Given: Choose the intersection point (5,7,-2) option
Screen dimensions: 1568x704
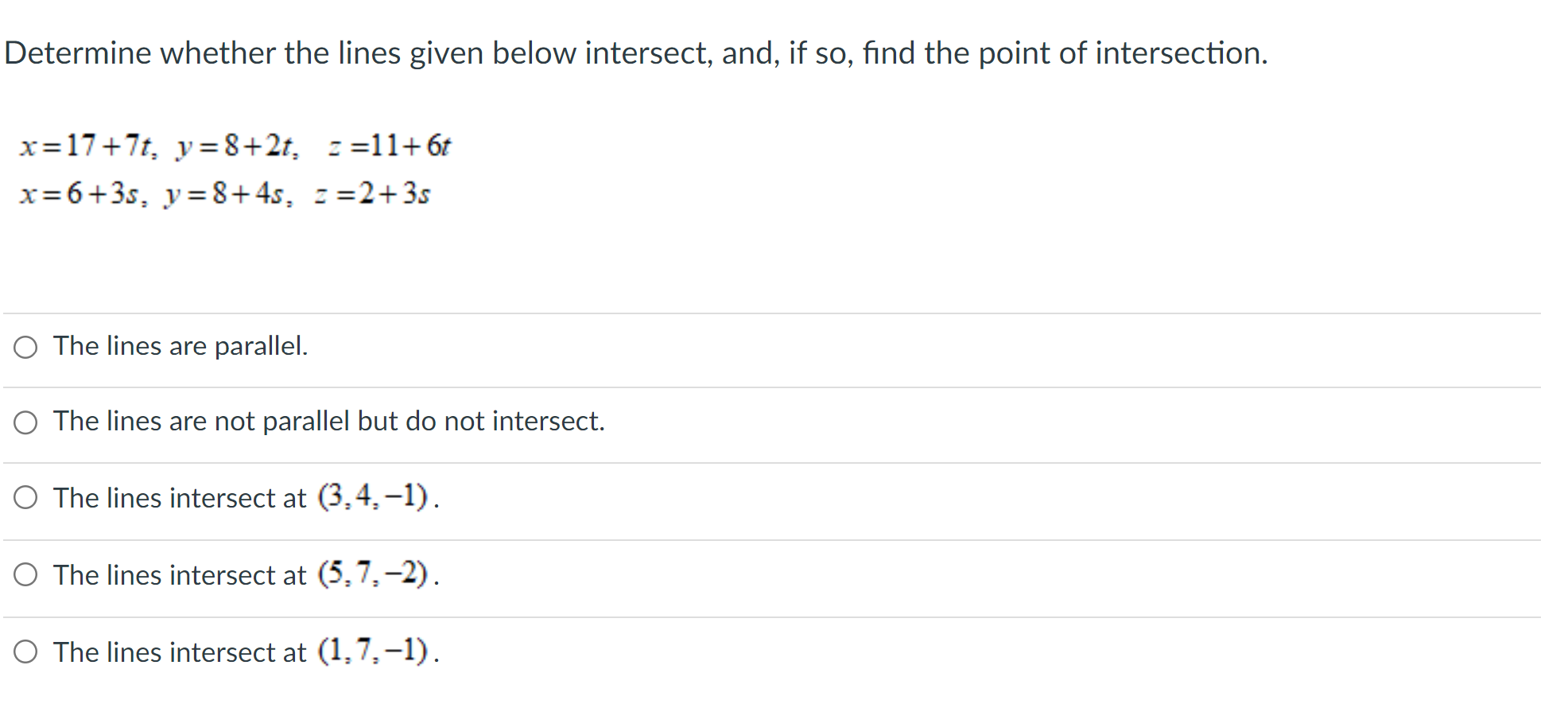Looking at the screenshot, I should click(26, 574).
